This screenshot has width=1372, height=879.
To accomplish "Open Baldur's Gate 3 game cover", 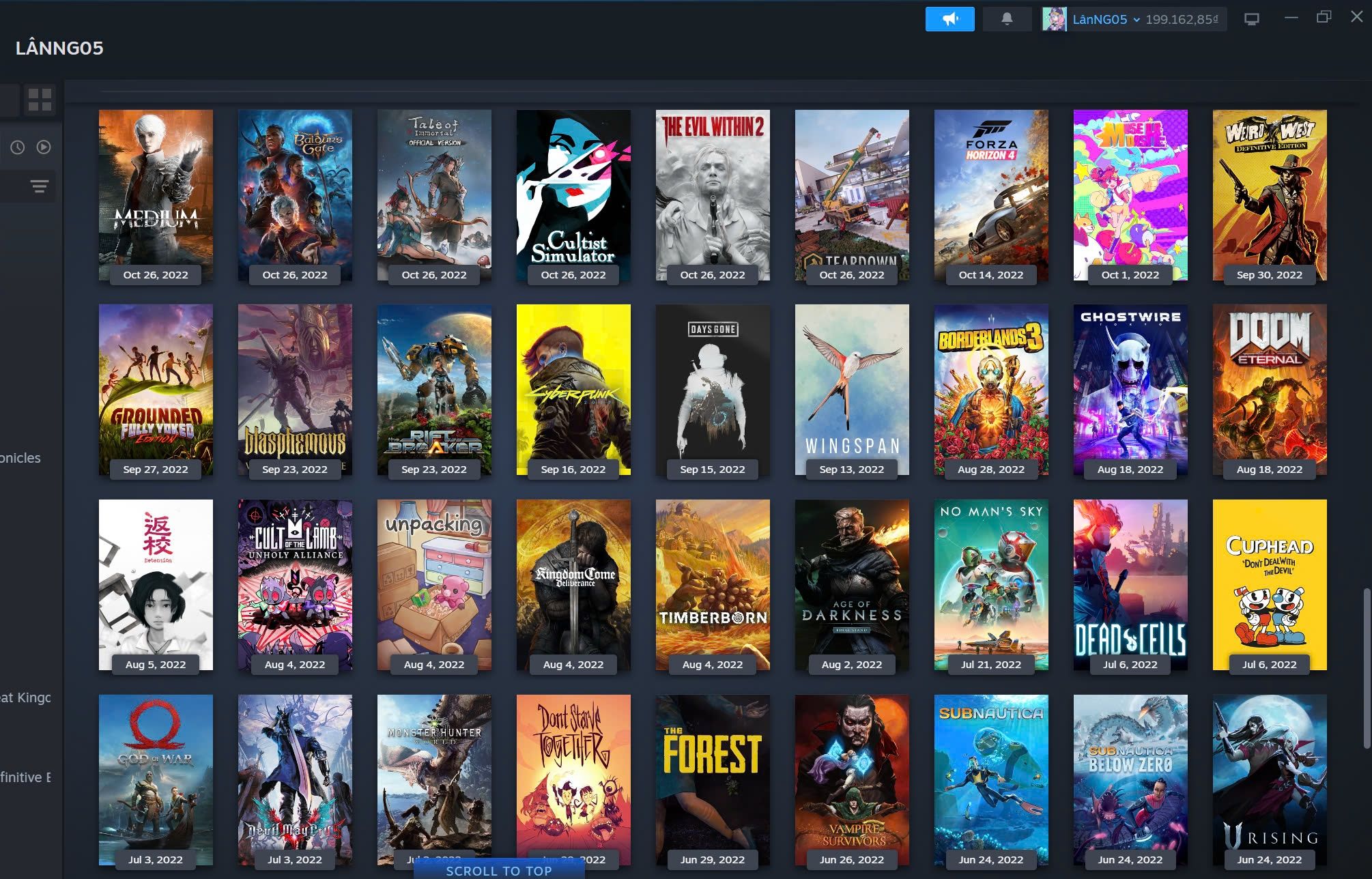I will 295,195.
